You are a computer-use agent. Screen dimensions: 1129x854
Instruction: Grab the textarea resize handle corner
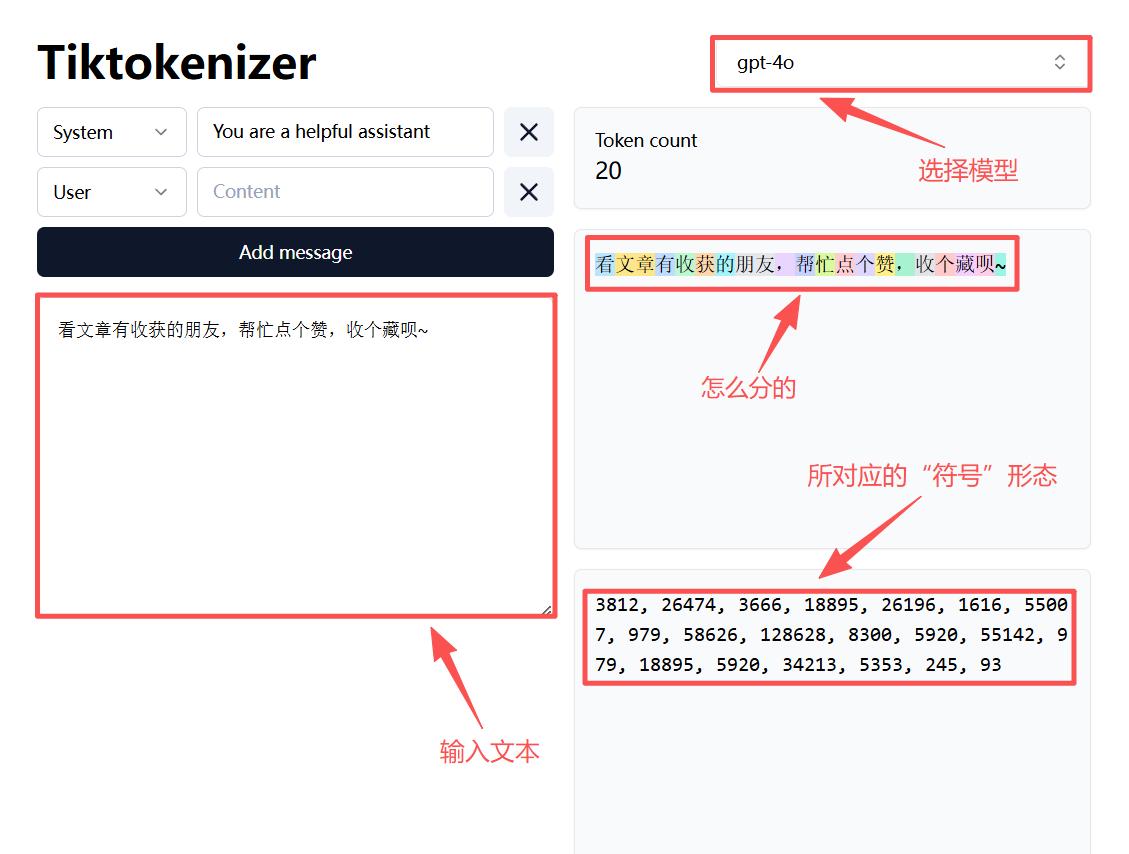(x=546, y=609)
